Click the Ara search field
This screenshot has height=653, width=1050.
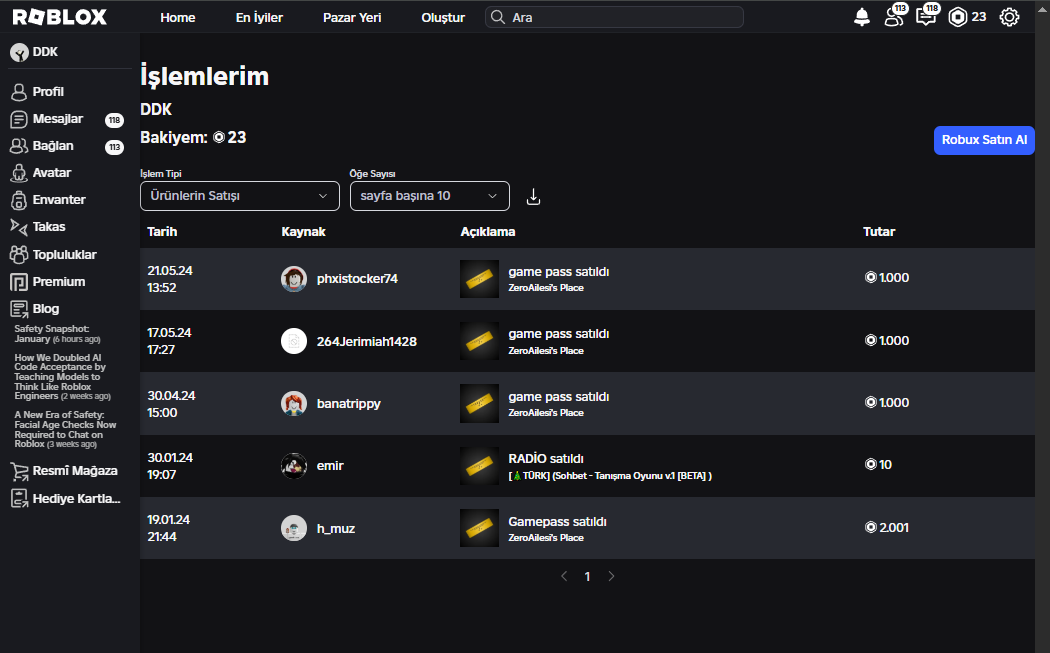pos(614,17)
